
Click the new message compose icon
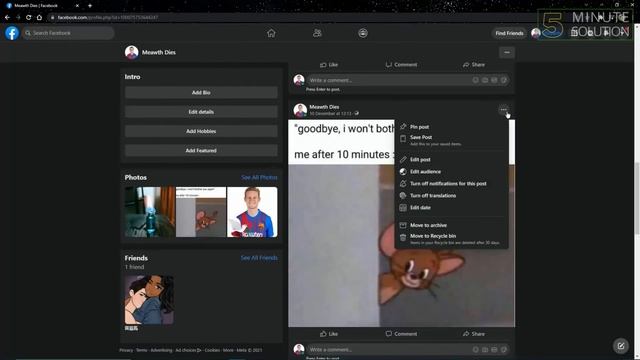(x=621, y=346)
